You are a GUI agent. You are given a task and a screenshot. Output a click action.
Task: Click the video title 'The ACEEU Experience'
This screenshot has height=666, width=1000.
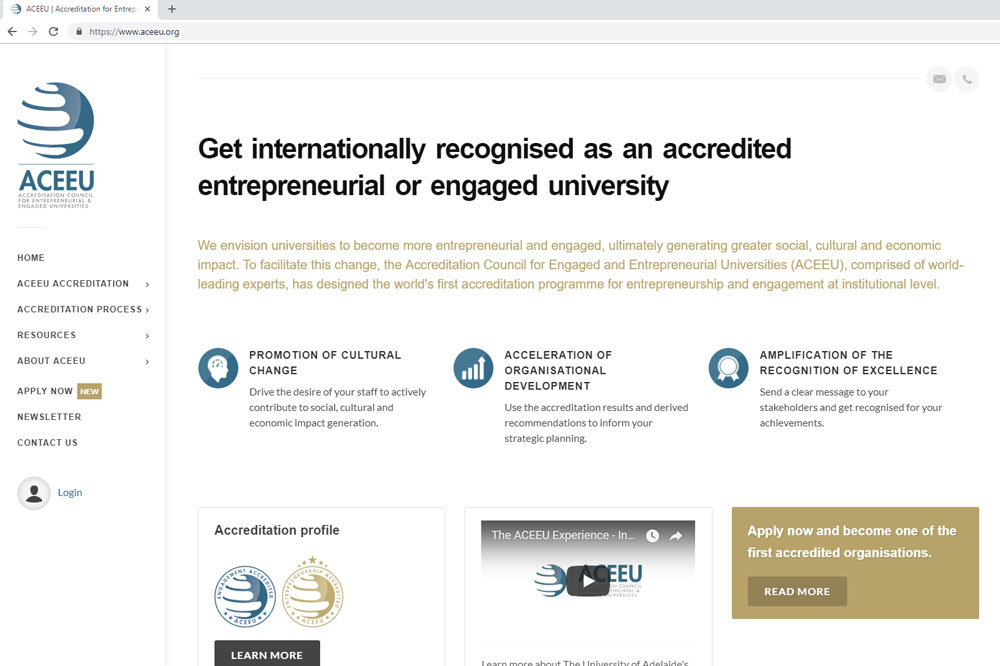click(x=563, y=535)
